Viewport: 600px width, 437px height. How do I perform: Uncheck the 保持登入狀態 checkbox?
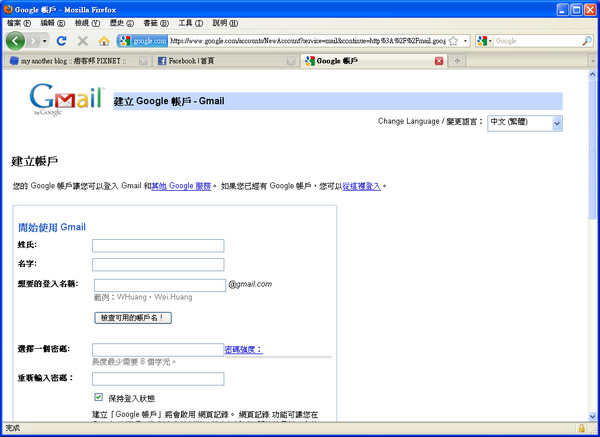point(98,397)
